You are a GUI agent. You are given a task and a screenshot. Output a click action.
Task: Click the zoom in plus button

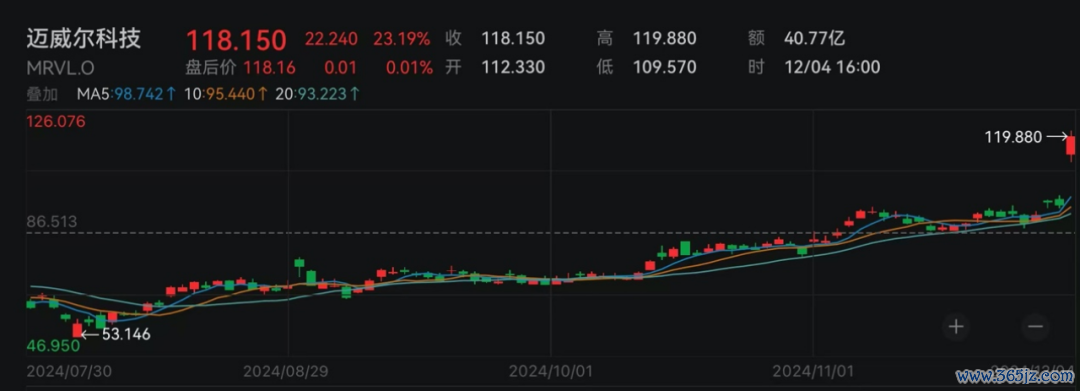coord(955,326)
